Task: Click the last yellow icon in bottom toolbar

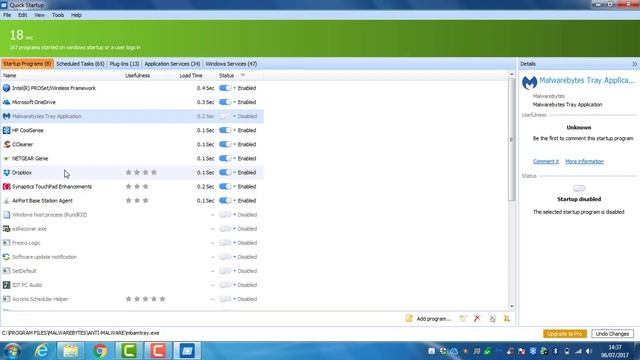Action: [x=507, y=318]
